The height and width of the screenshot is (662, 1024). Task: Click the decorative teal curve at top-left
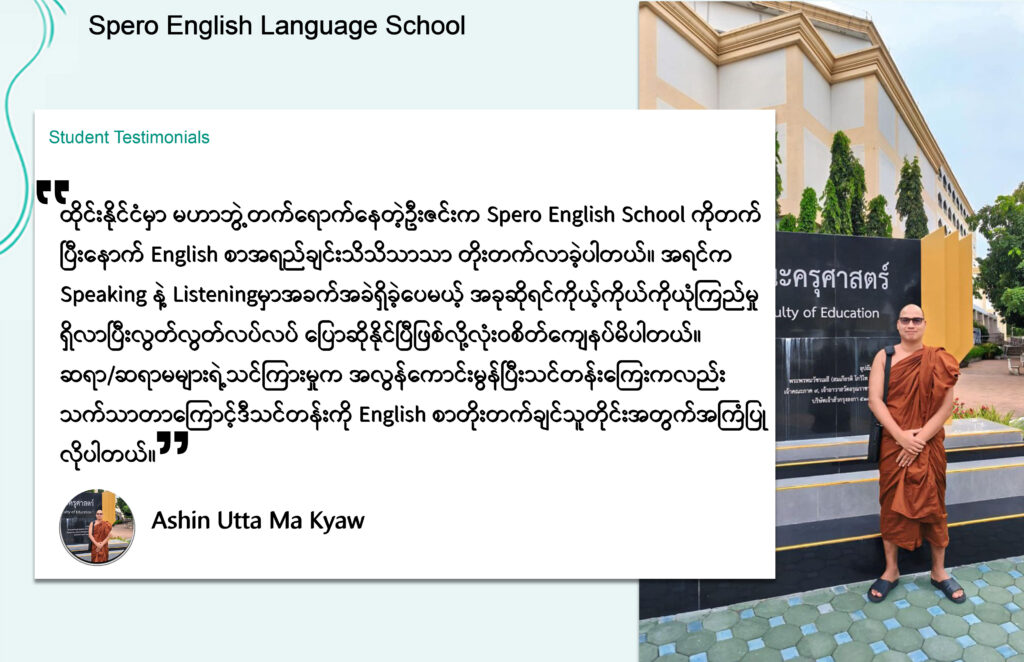[20, 120]
